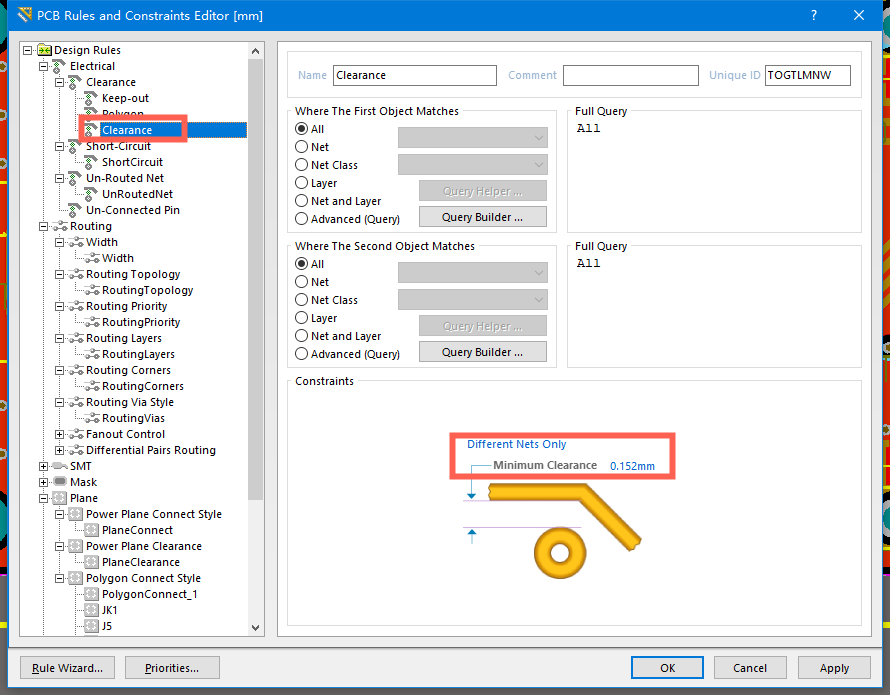Click the RoutingTopology rule icon

point(92,290)
